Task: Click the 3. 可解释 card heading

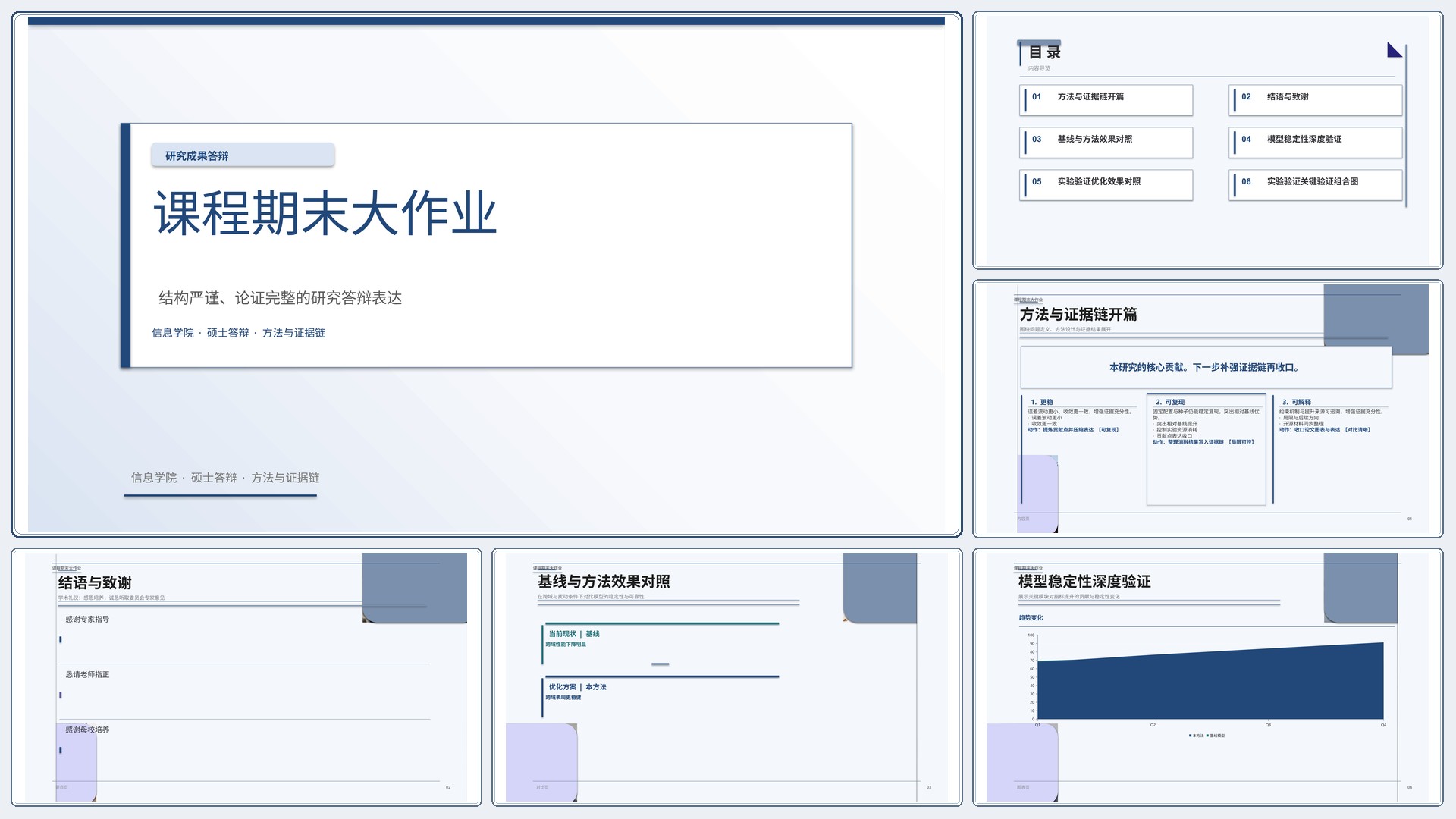Action: (x=1297, y=402)
